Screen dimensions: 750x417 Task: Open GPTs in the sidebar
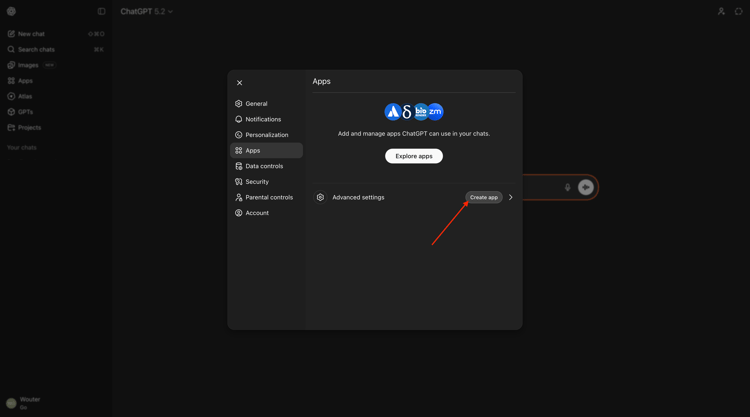click(56, 112)
